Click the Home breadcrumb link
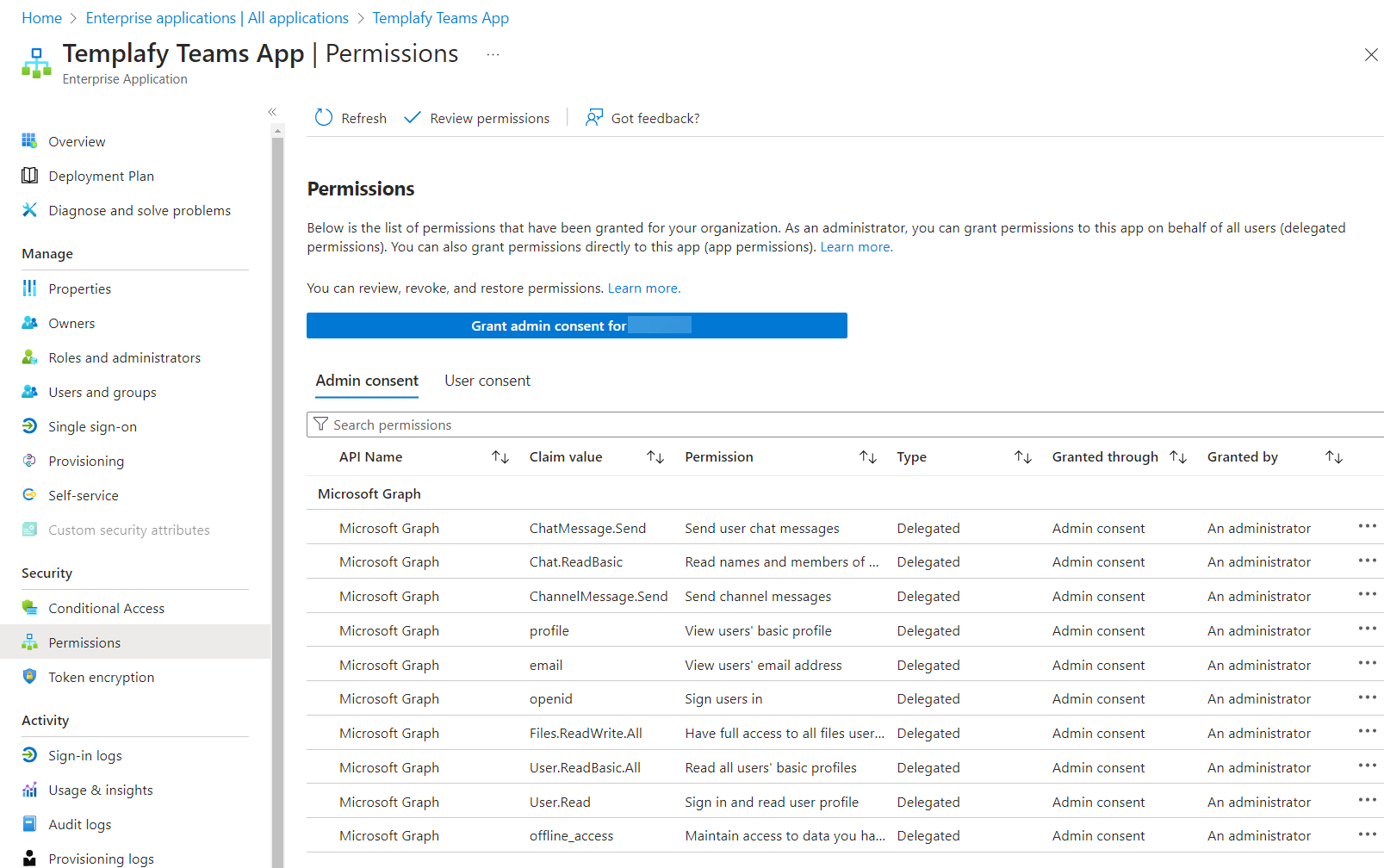This screenshot has height=868, width=1384. pyautogui.click(x=41, y=18)
